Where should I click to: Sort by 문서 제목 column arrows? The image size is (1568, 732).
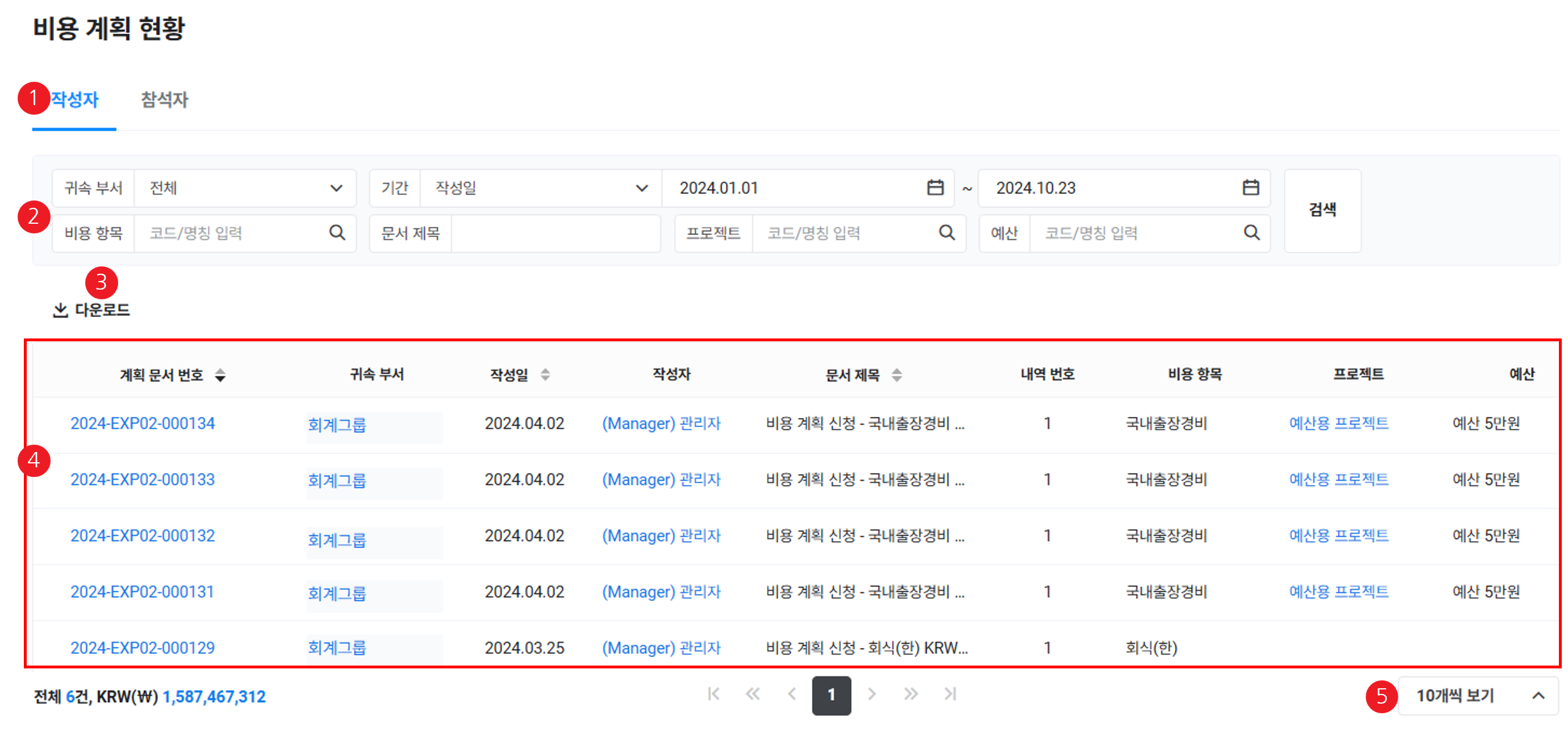point(896,375)
